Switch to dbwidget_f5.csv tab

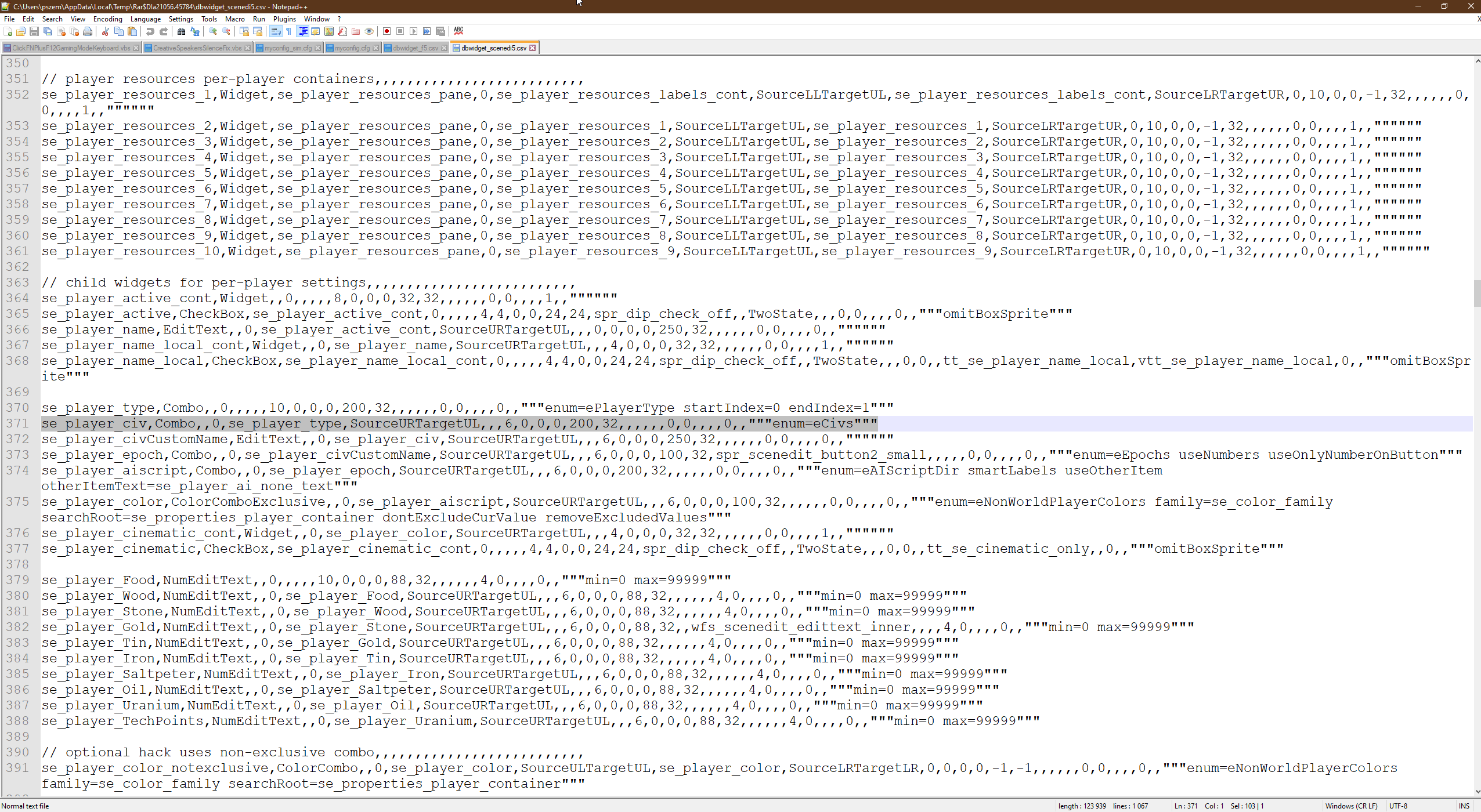(416, 48)
